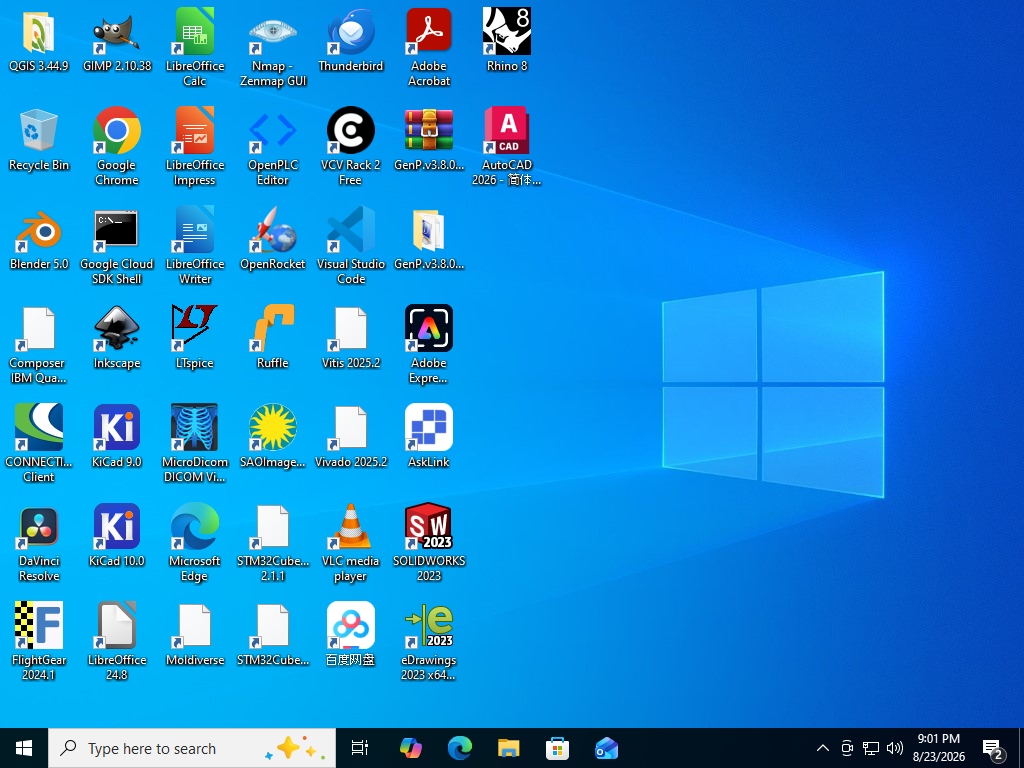Launch Copilot from the taskbar

tap(411, 748)
